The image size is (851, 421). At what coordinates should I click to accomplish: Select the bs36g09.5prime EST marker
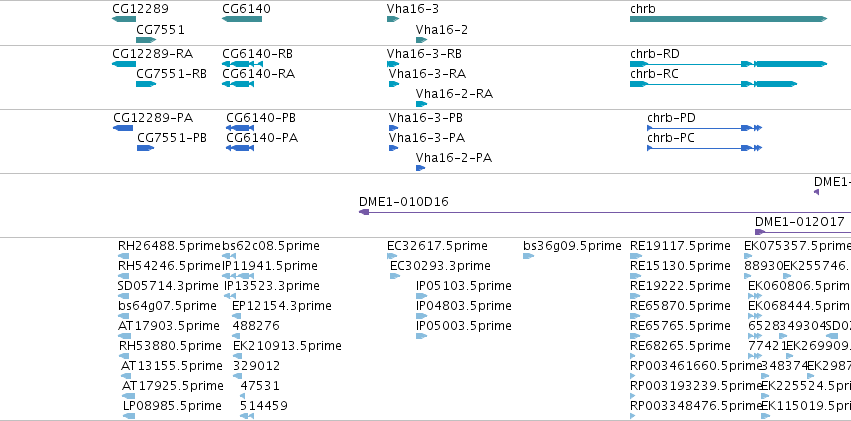[528, 256]
